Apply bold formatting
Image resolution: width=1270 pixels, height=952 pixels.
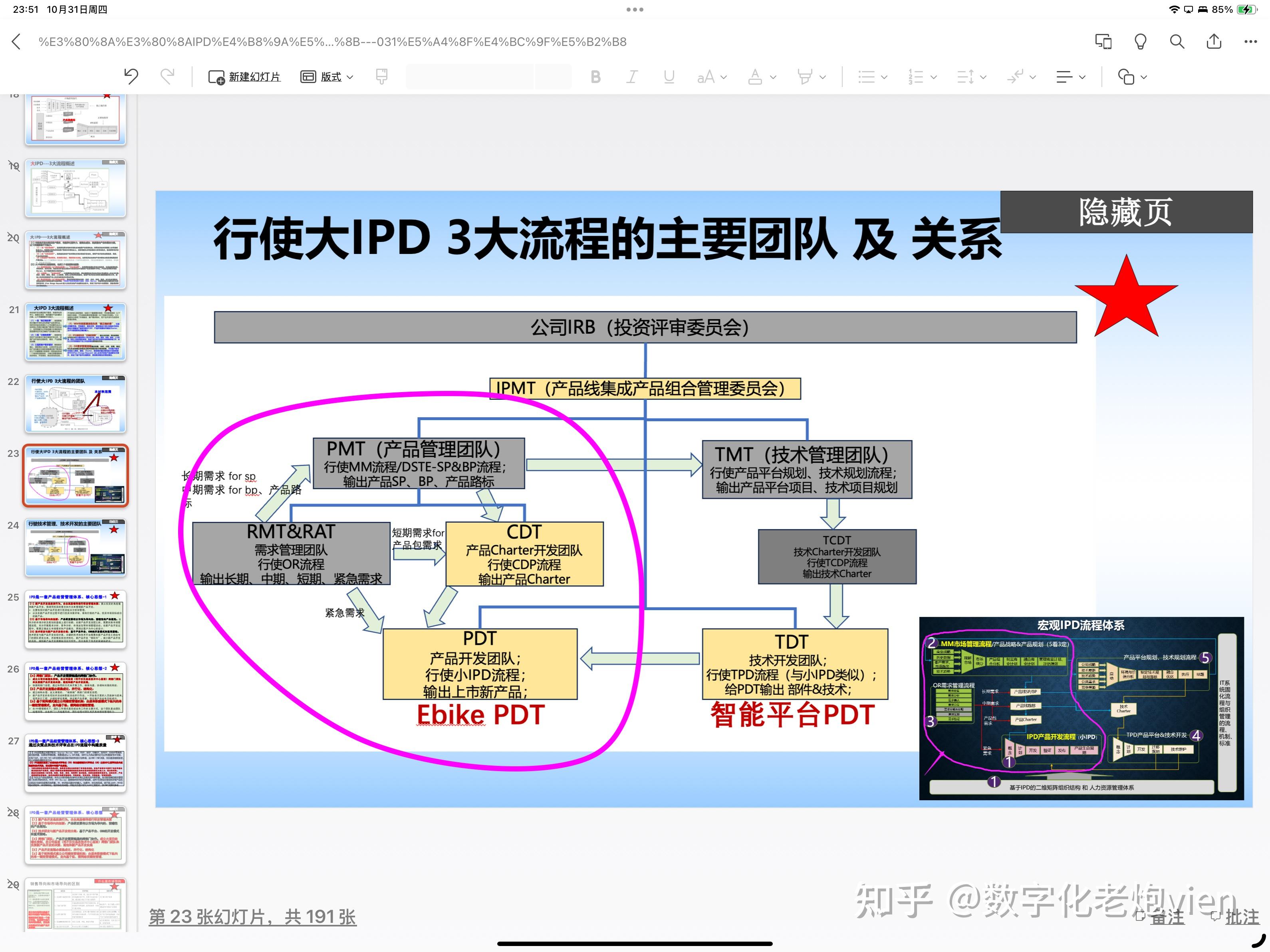[x=595, y=76]
